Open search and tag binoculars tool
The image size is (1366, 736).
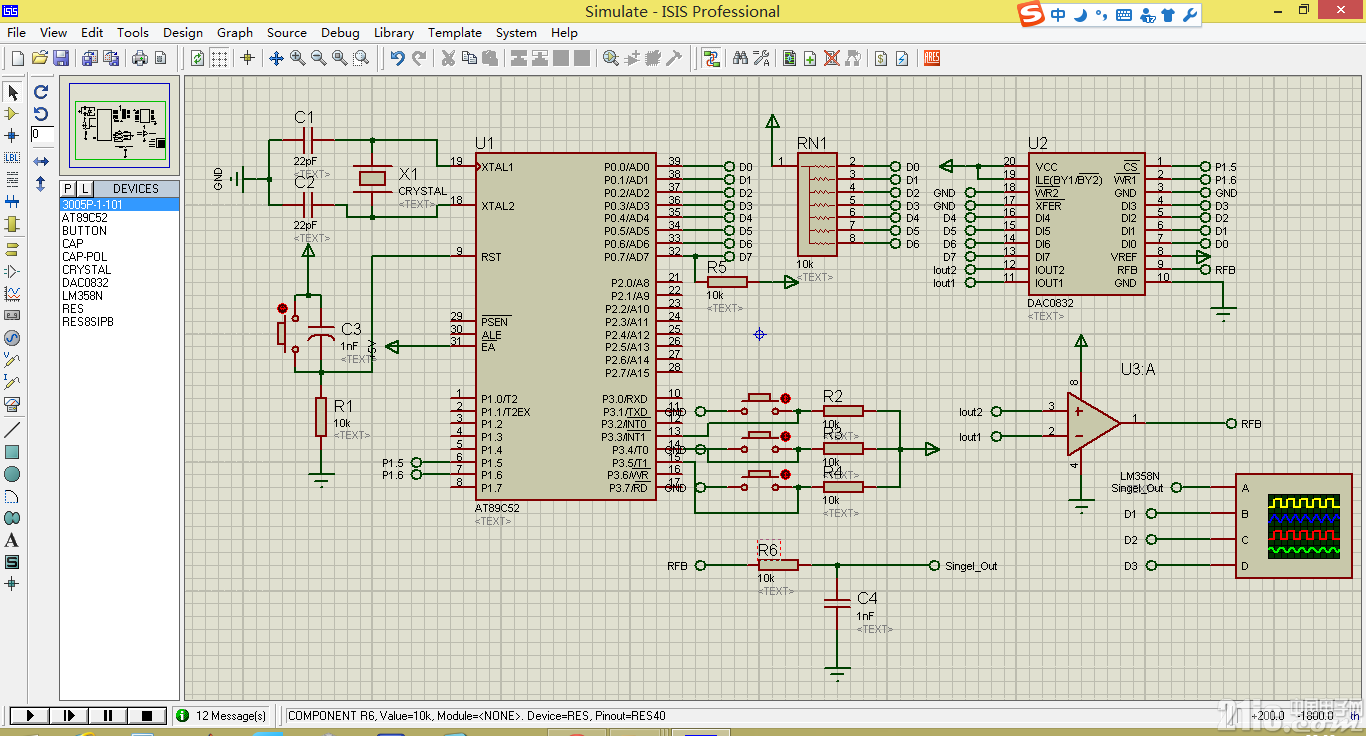[740, 58]
